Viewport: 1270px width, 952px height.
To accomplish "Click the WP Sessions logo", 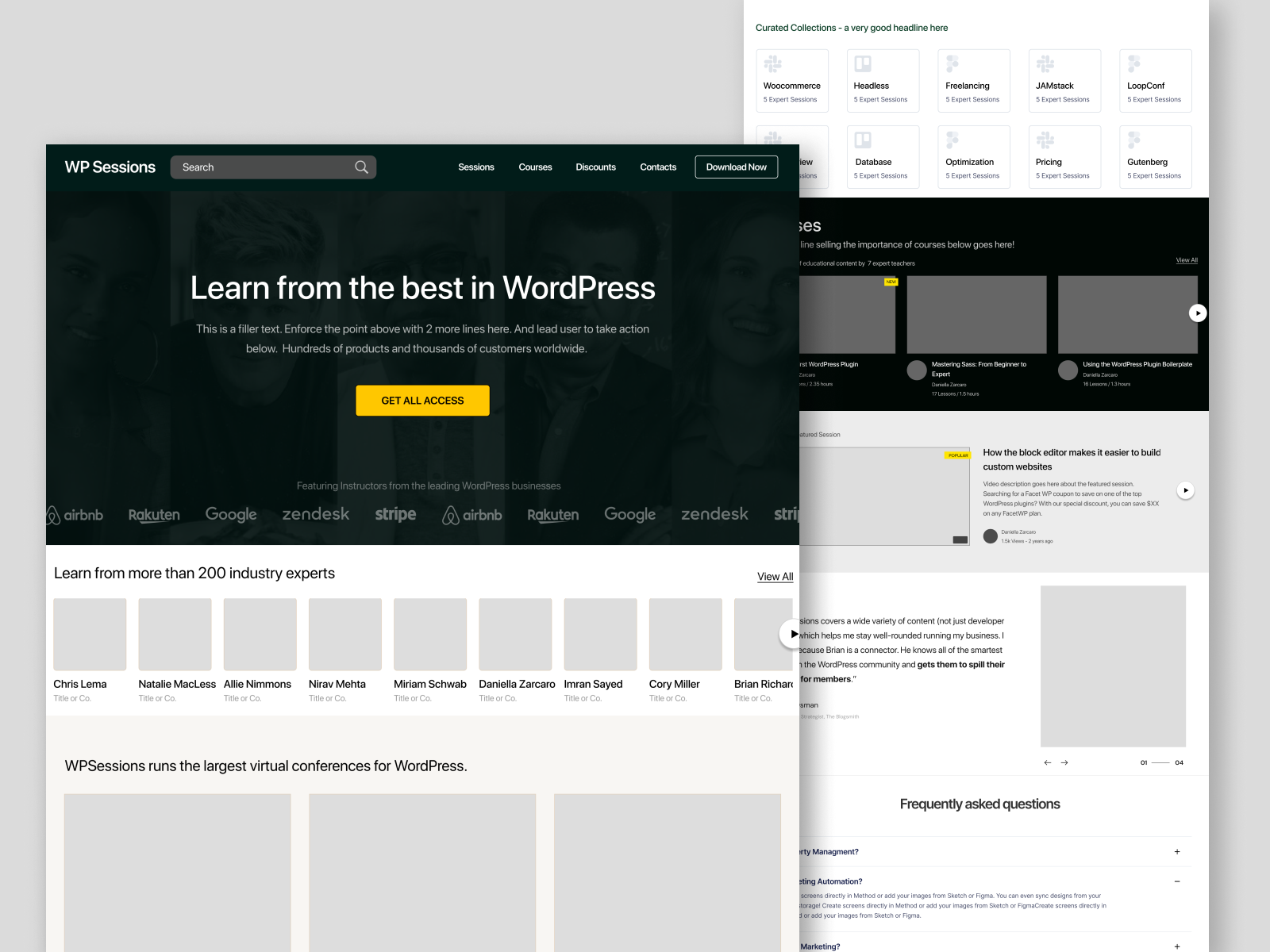I will [x=110, y=167].
